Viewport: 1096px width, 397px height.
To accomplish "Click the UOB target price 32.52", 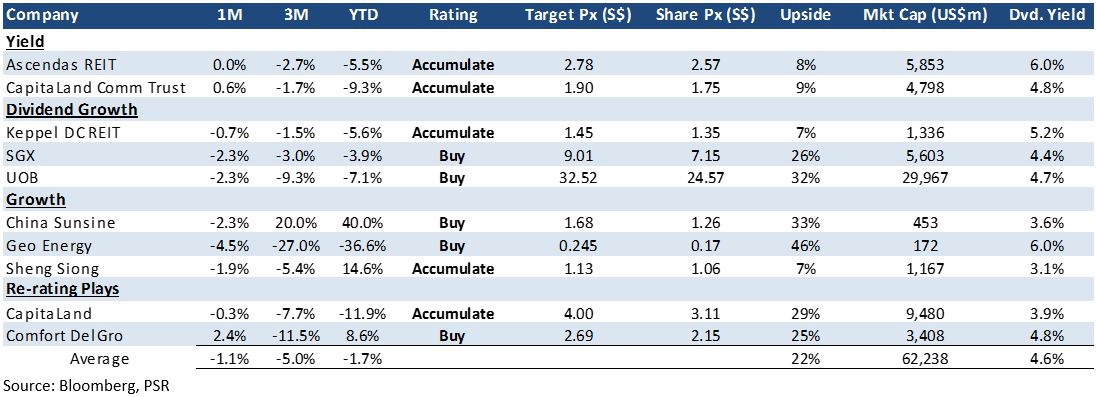I will [x=577, y=178].
